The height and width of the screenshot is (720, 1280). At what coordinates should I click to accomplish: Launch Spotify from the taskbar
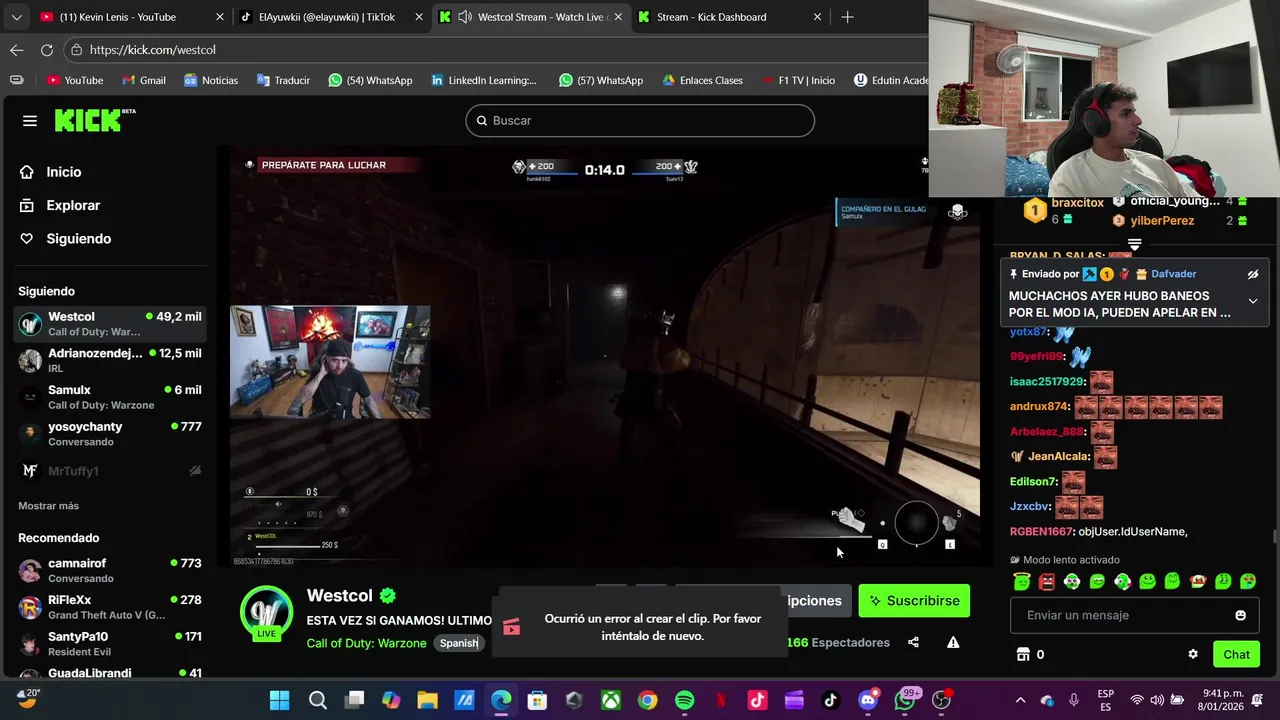[684, 700]
